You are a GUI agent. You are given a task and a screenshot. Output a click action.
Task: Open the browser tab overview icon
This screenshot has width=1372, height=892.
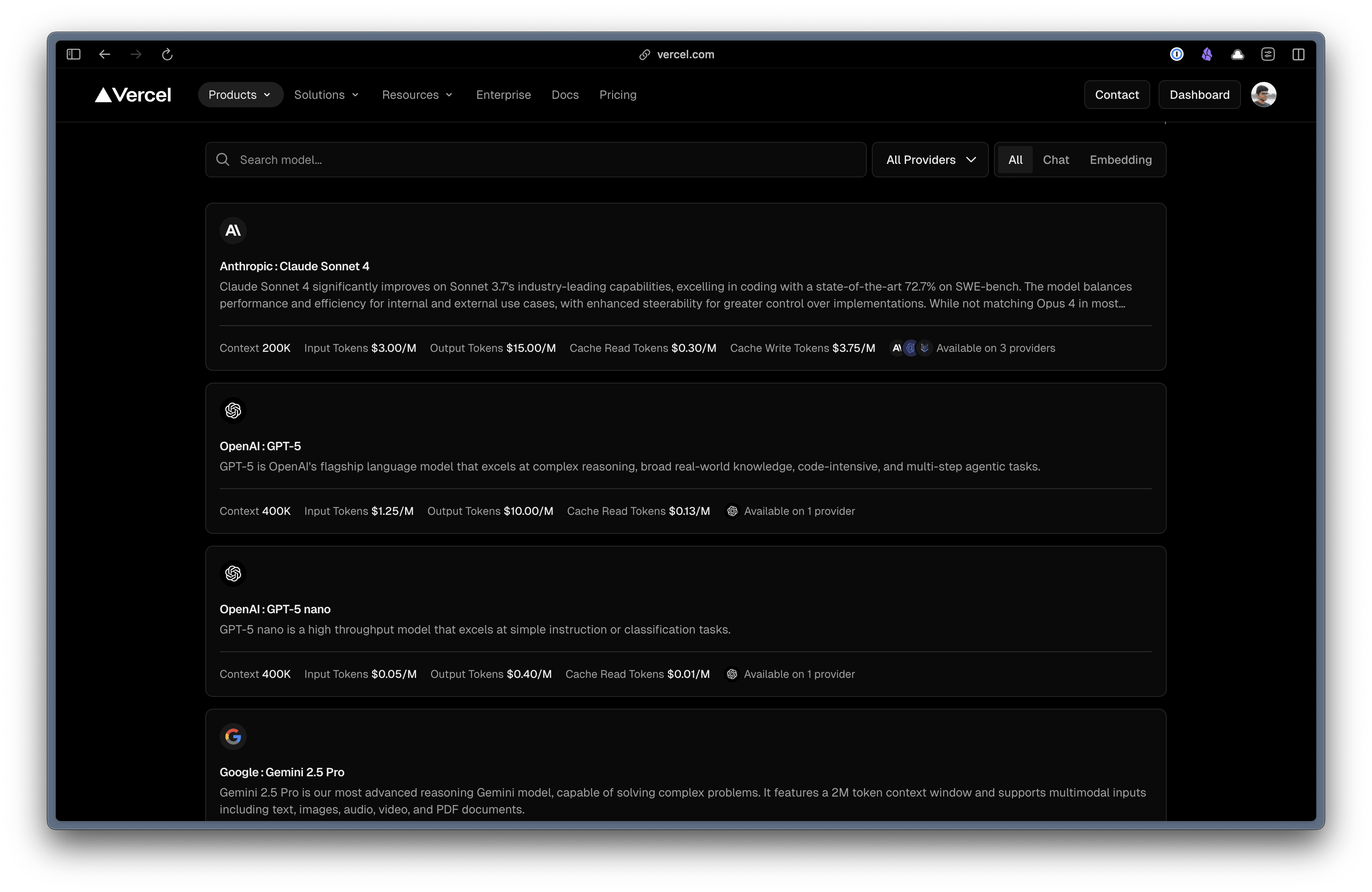(1268, 54)
